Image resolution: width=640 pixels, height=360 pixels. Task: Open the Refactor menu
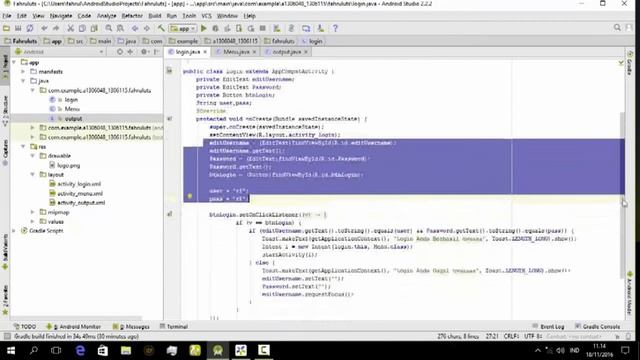coord(132,16)
